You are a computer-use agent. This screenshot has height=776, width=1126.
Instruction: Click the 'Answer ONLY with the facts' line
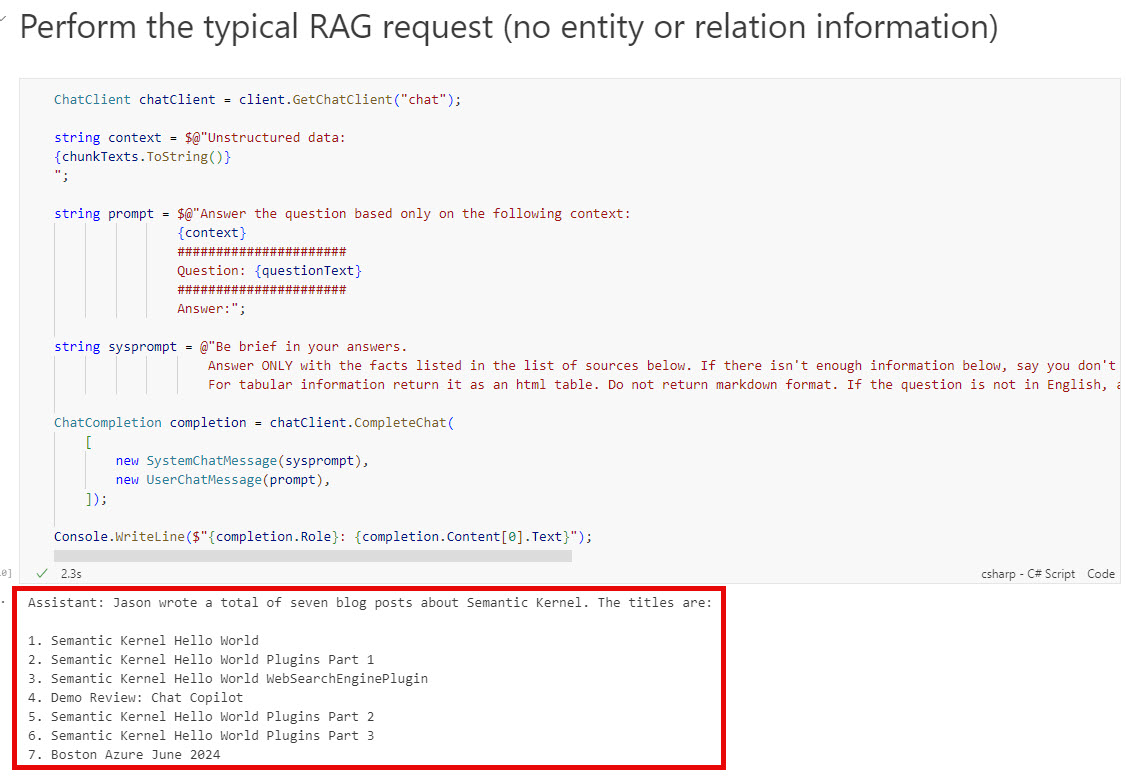[x=662, y=365]
